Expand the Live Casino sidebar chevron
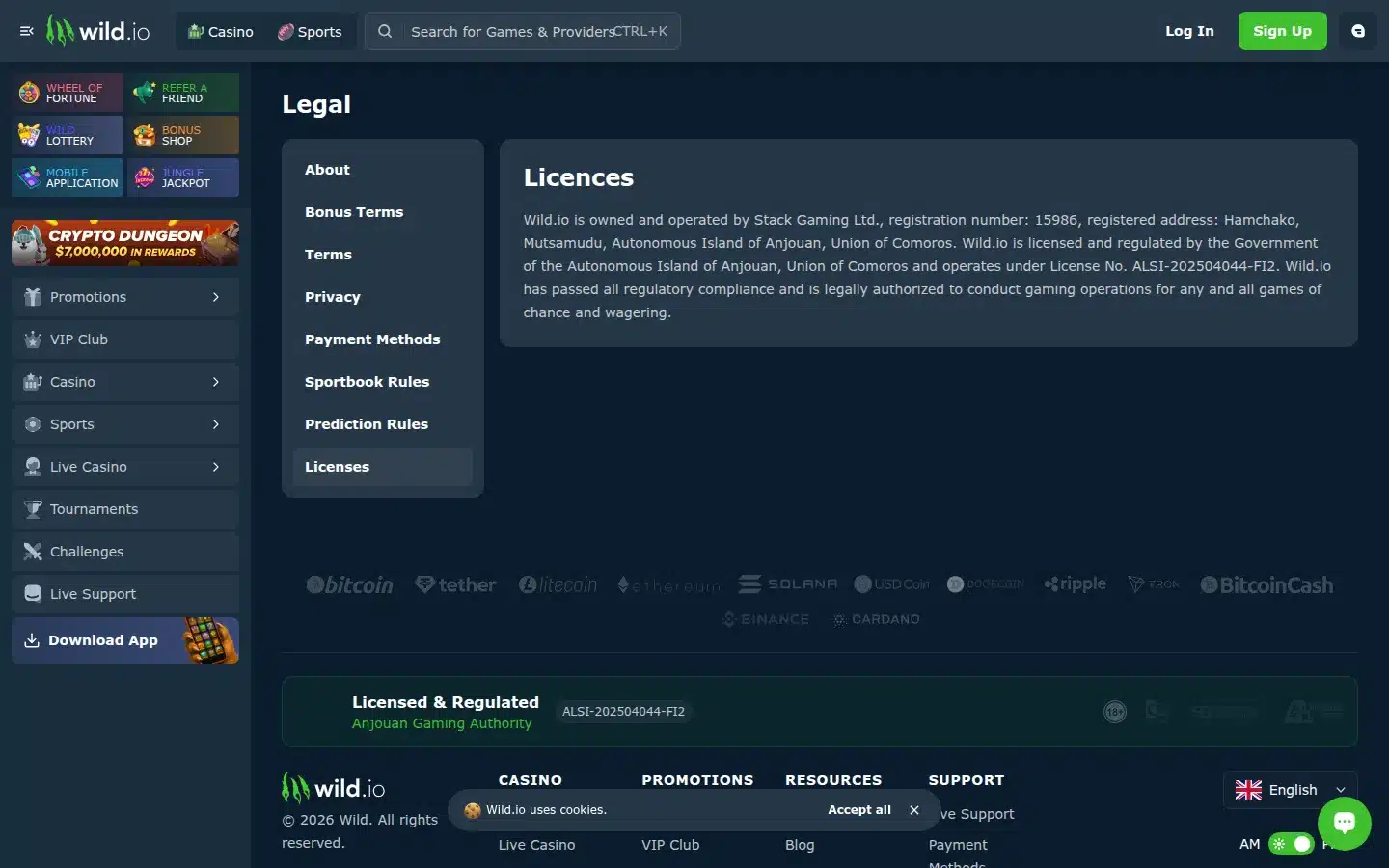 (x=216, y=467)
